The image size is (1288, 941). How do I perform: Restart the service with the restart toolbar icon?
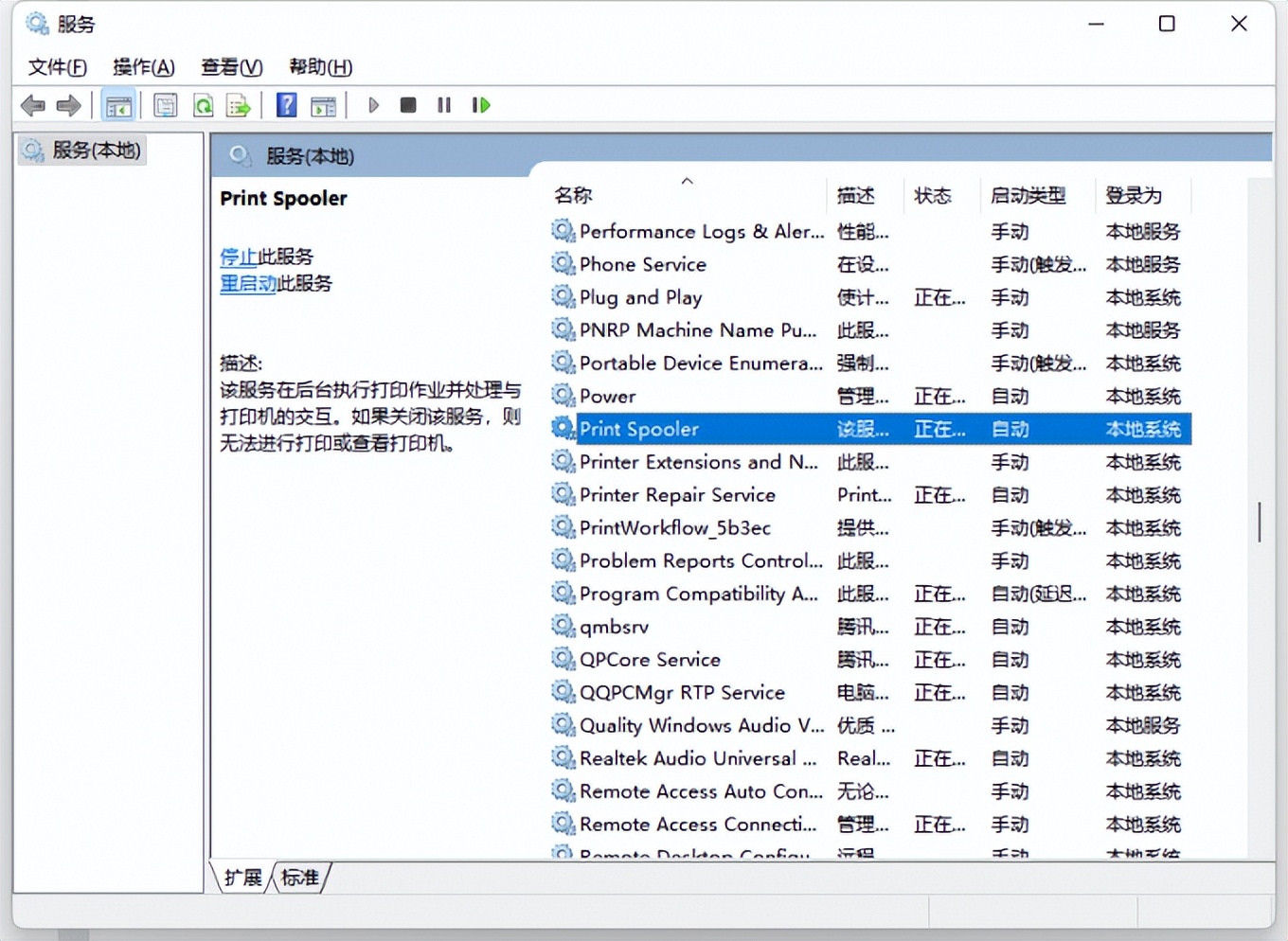tap(481, 104)
